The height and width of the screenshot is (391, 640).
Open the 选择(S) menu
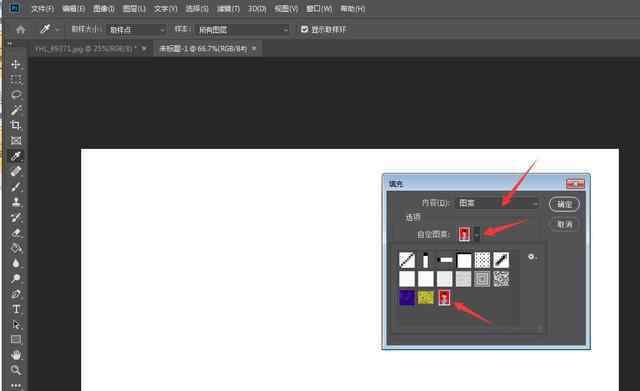[x=197, y=9]
